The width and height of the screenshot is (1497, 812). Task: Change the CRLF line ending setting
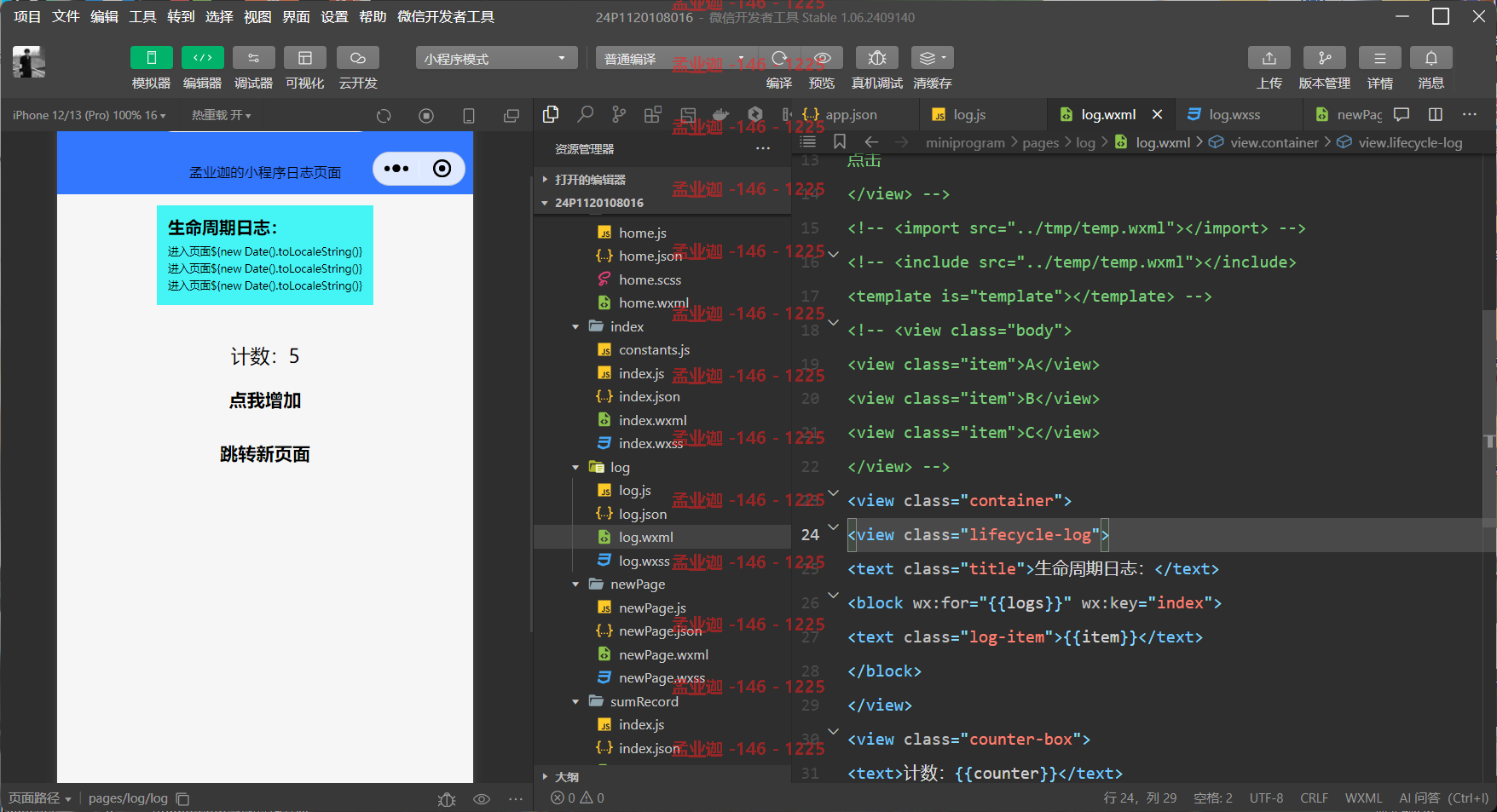tap(1314, 798)
